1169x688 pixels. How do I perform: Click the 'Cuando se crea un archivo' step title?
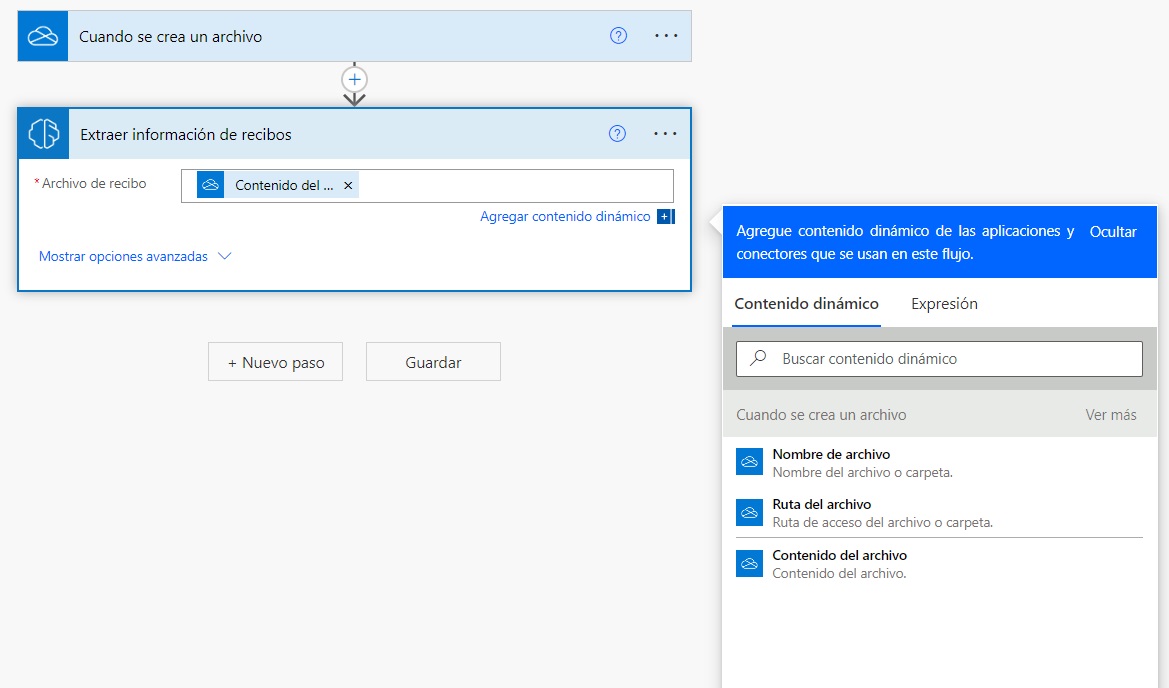[171, 37]
